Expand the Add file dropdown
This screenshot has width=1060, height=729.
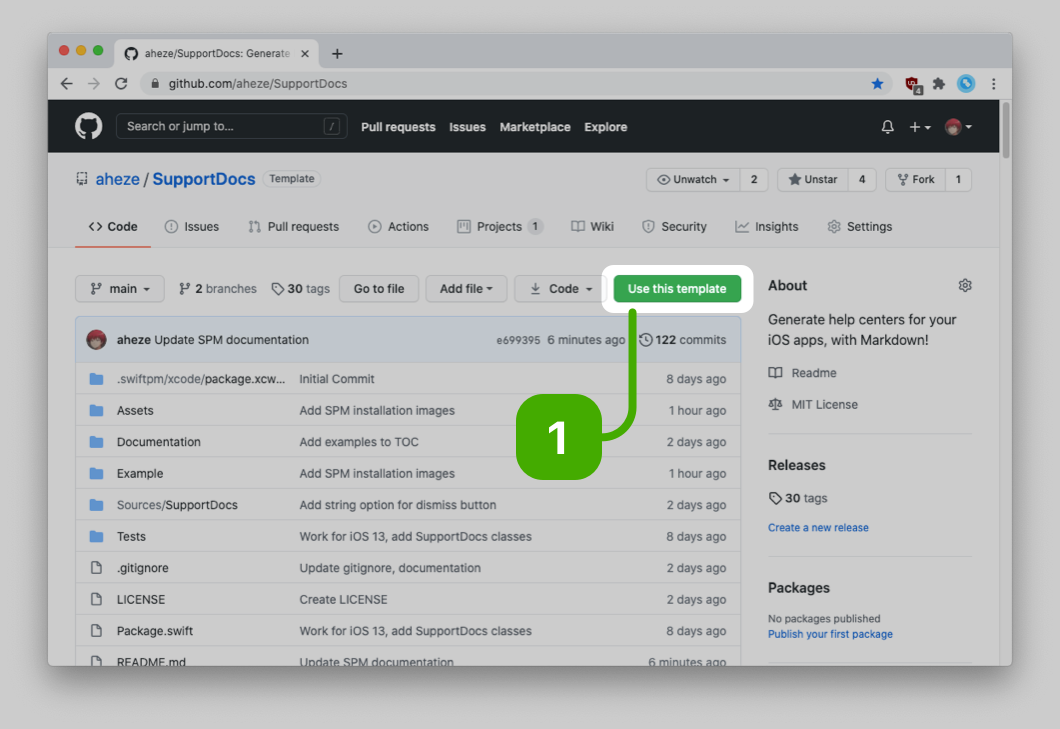coord(466,289)
